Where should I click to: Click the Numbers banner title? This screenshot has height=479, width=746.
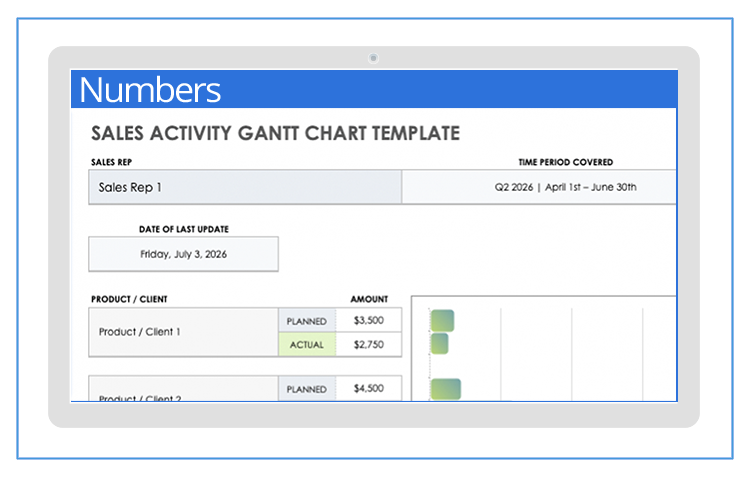coord(150,90)
